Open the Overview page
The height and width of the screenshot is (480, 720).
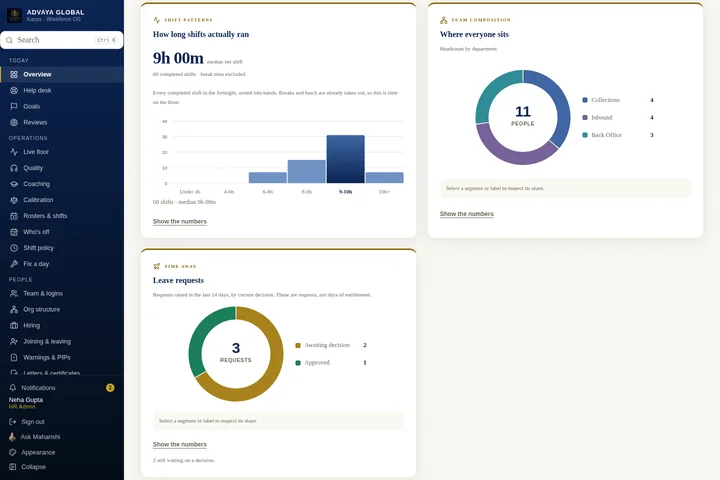click(62, 74)
